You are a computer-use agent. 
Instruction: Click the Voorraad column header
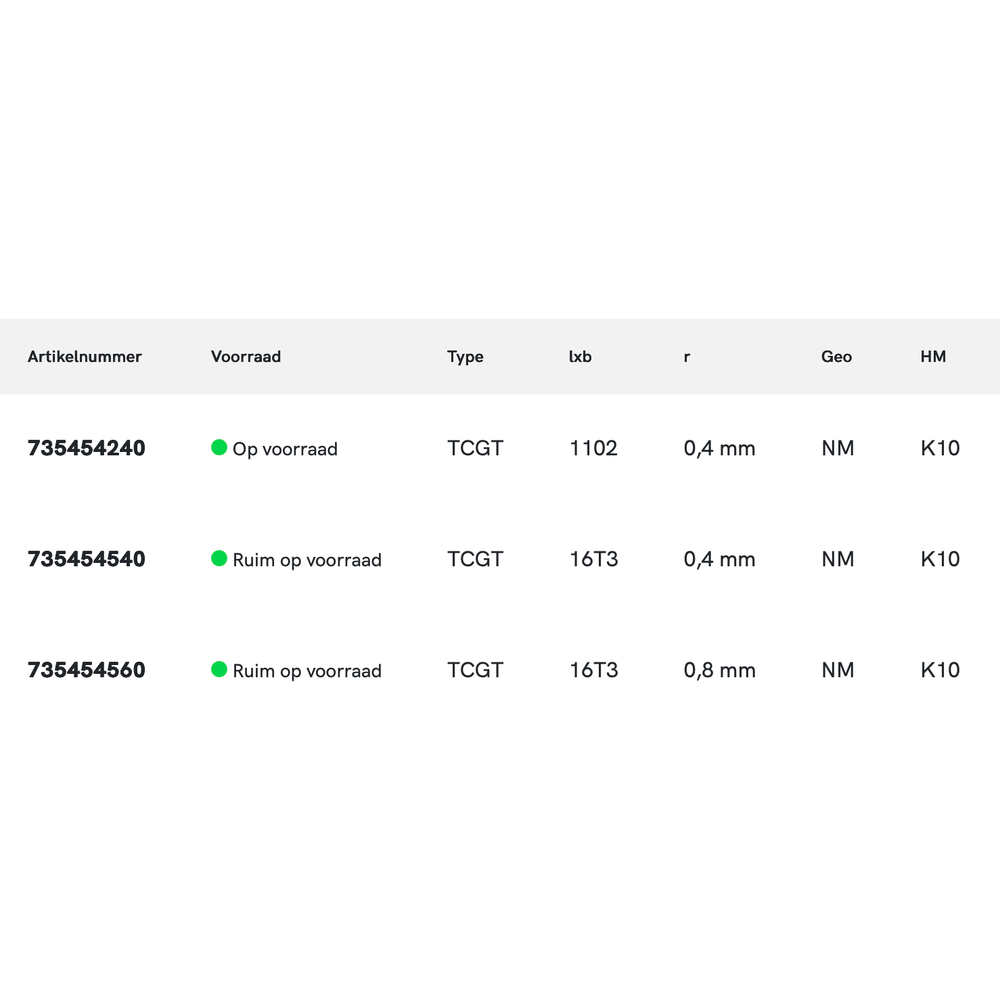click(246, 357)
